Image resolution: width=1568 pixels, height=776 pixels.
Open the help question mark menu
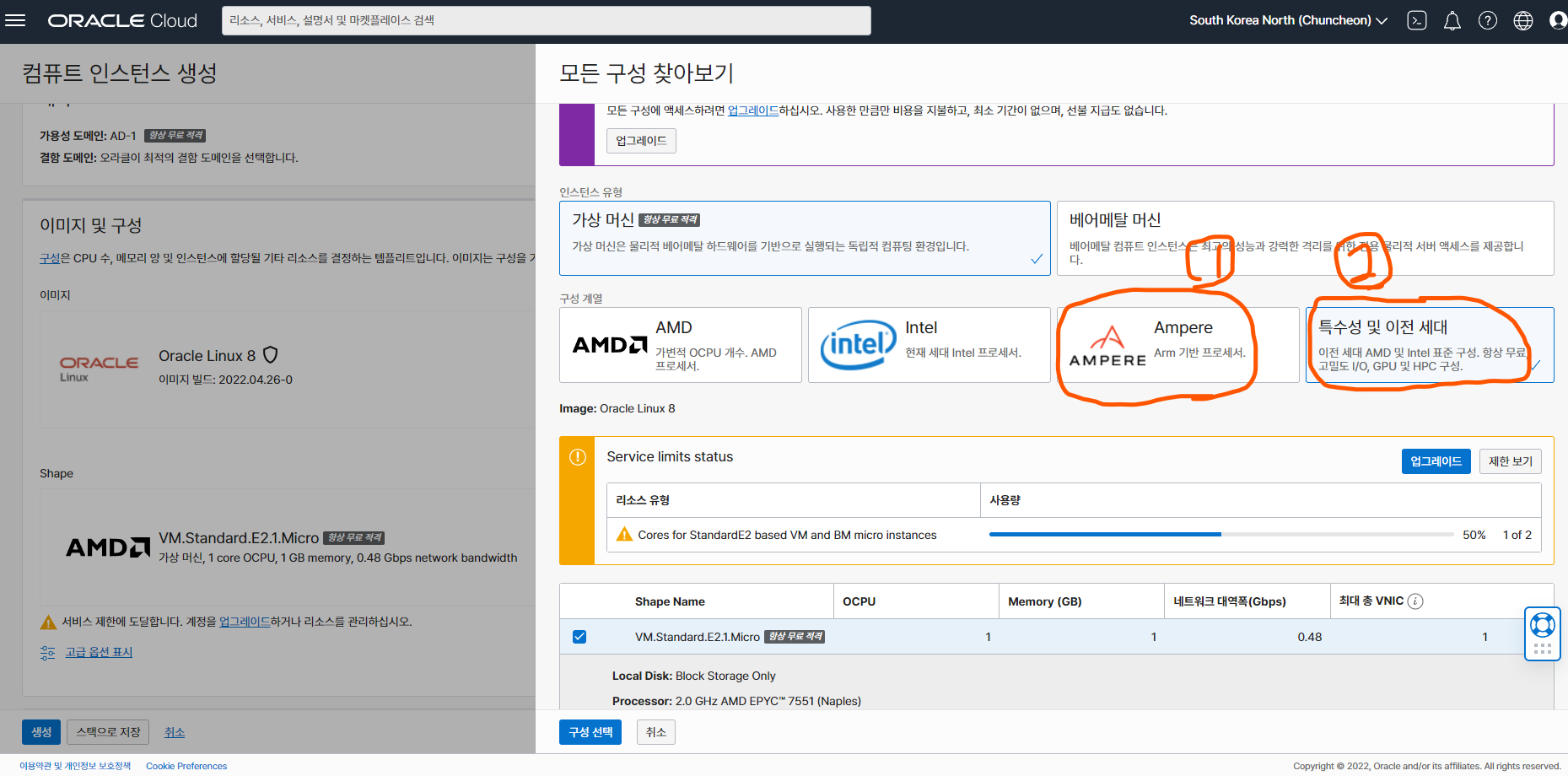[1488, 20]
